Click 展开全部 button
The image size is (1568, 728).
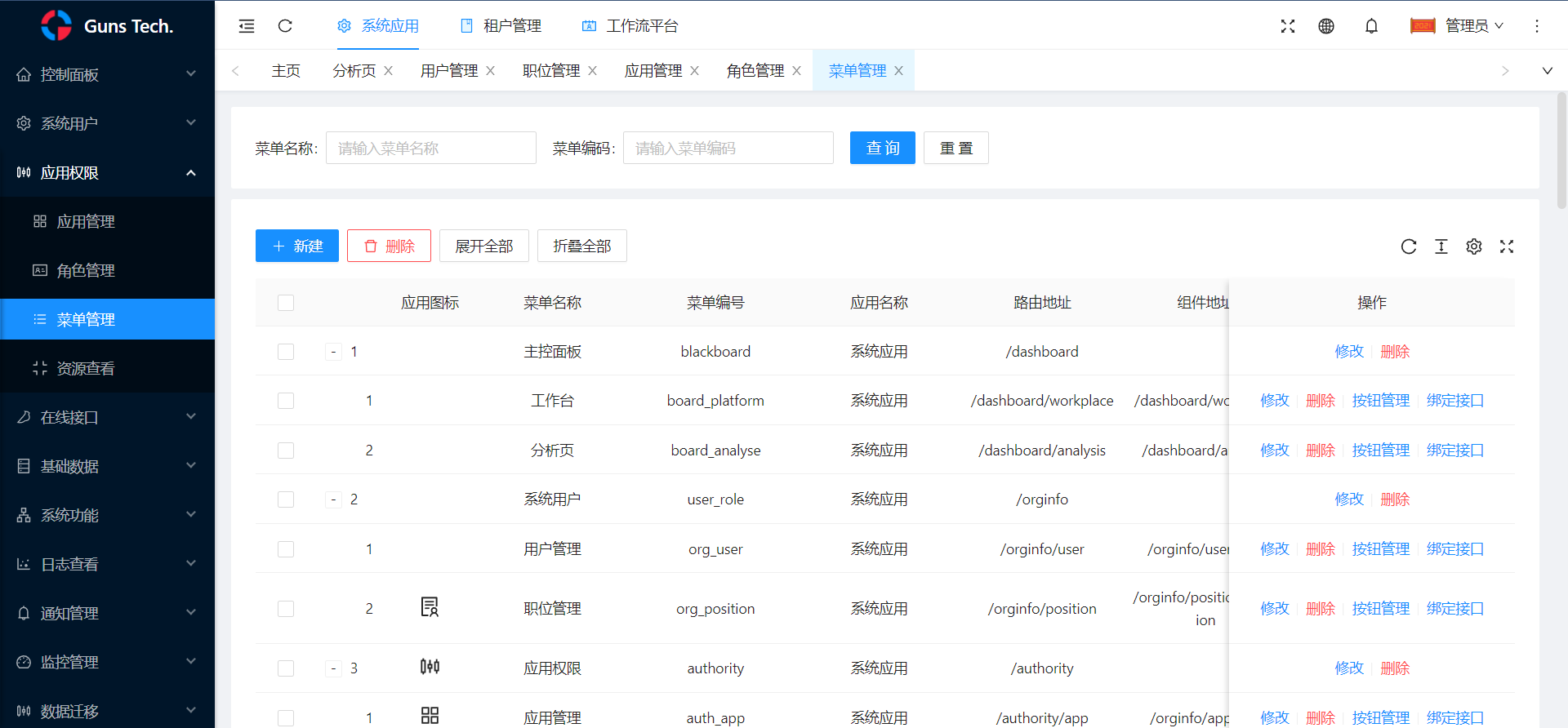pos(484,246)
